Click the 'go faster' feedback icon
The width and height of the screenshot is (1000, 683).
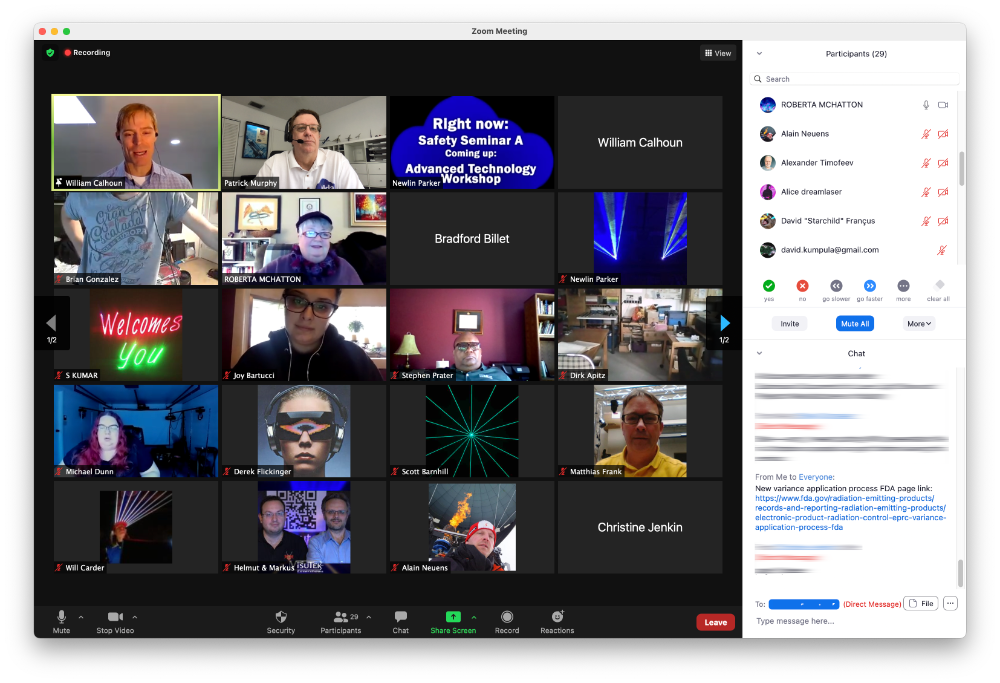[870, 286]
